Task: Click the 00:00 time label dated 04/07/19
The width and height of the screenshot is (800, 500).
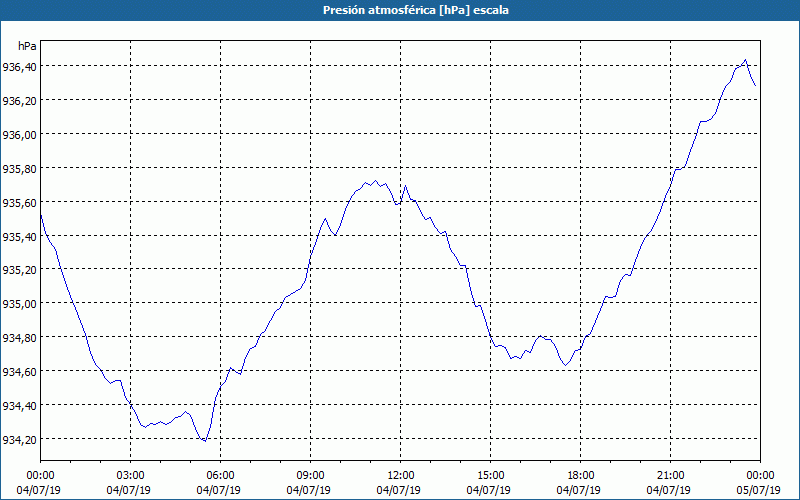Action: coord(40,476)
